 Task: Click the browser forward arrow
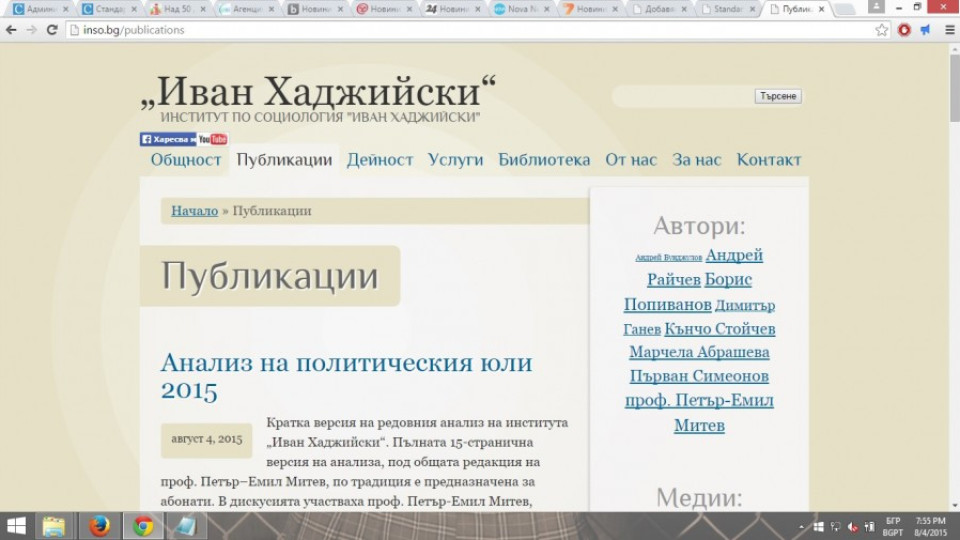pyautogui.click(x=31, y=29)
